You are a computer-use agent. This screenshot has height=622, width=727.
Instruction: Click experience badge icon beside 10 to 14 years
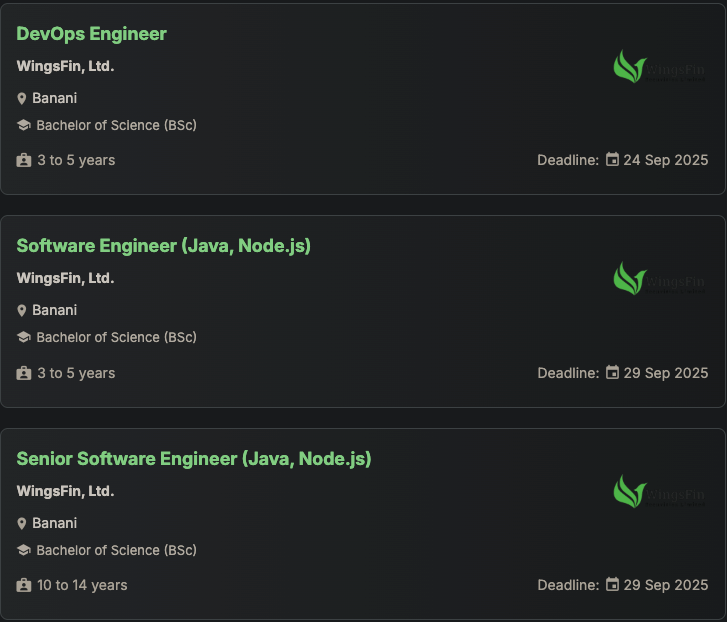24,585
